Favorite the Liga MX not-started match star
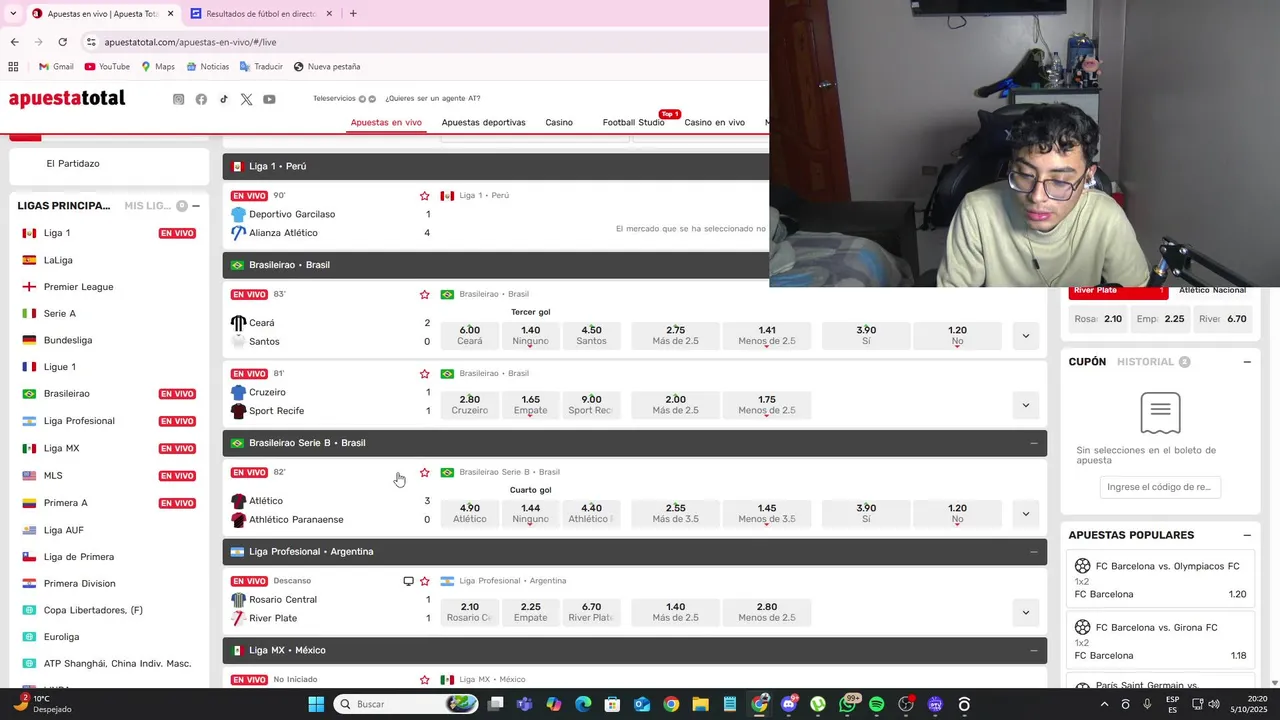 click(x=424, y=680)
